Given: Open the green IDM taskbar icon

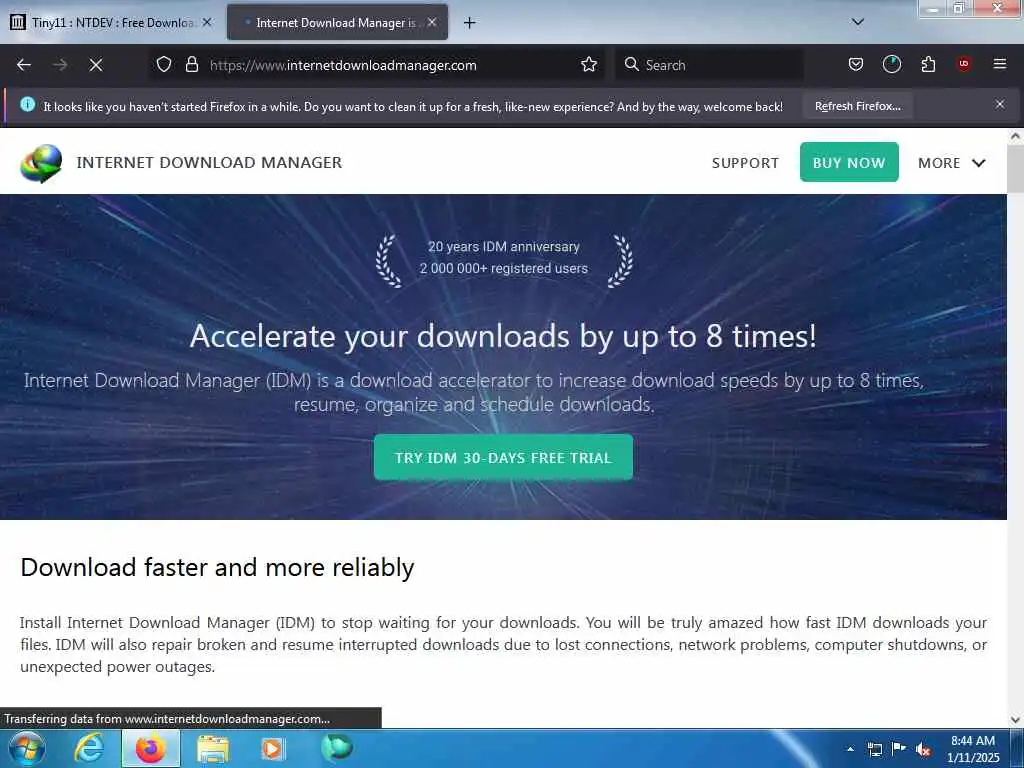Looking at the screenshot, I should coord(337,748).
